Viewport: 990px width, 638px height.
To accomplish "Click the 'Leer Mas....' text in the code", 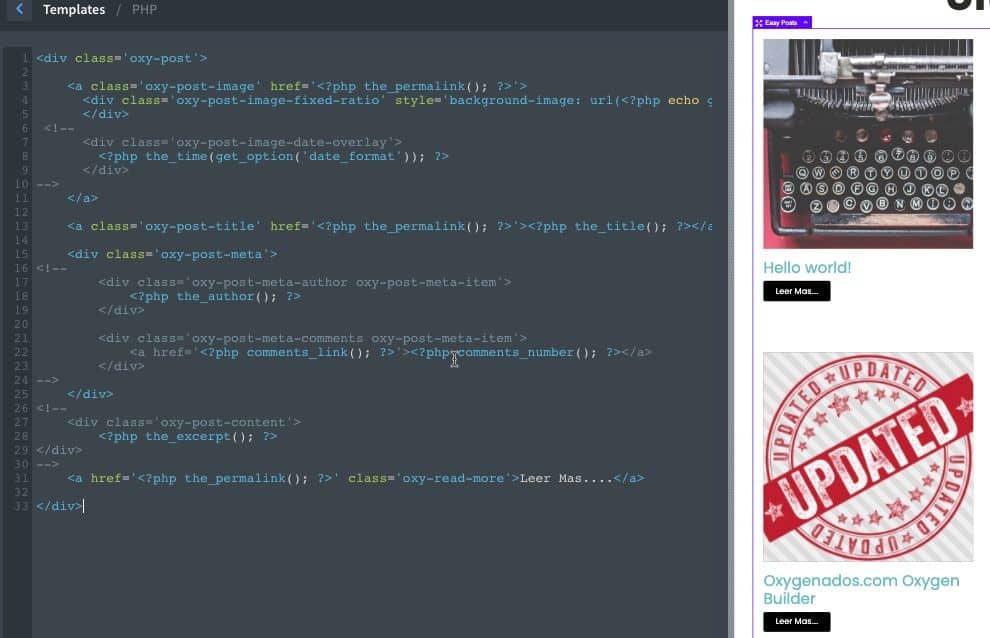I will coord(565,478).
